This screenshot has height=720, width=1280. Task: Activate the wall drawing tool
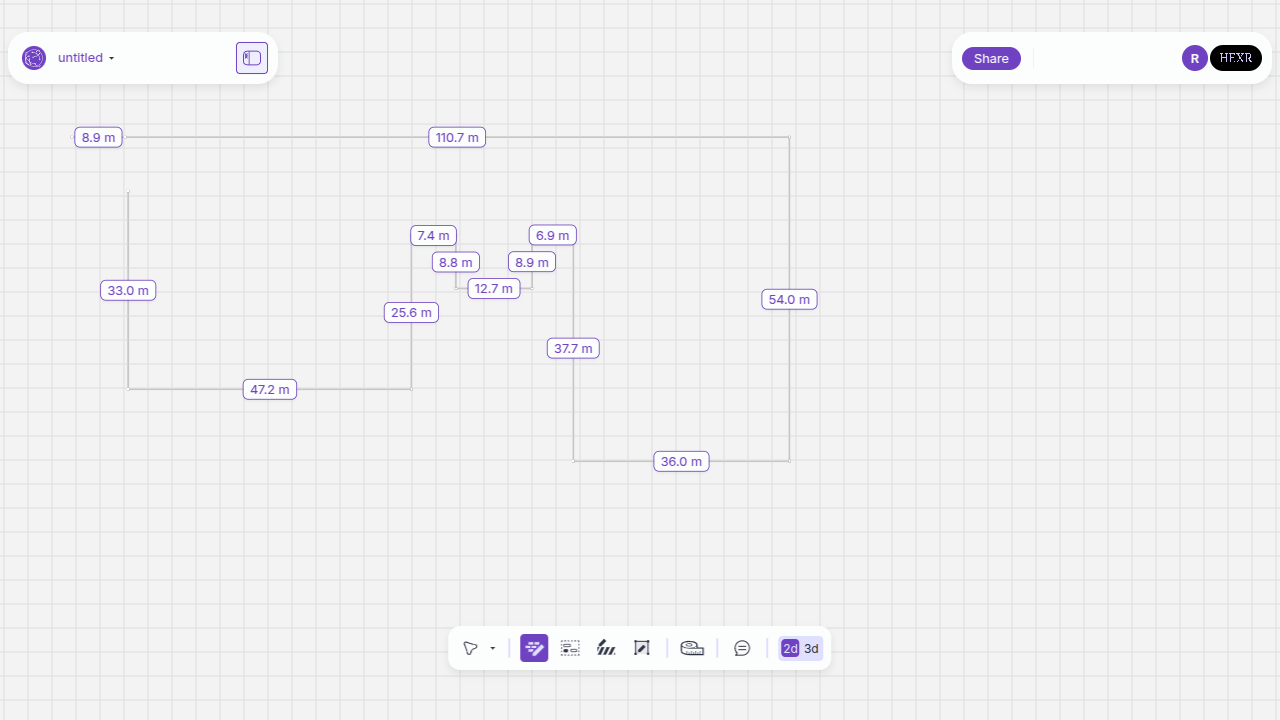tap(534, 648)
